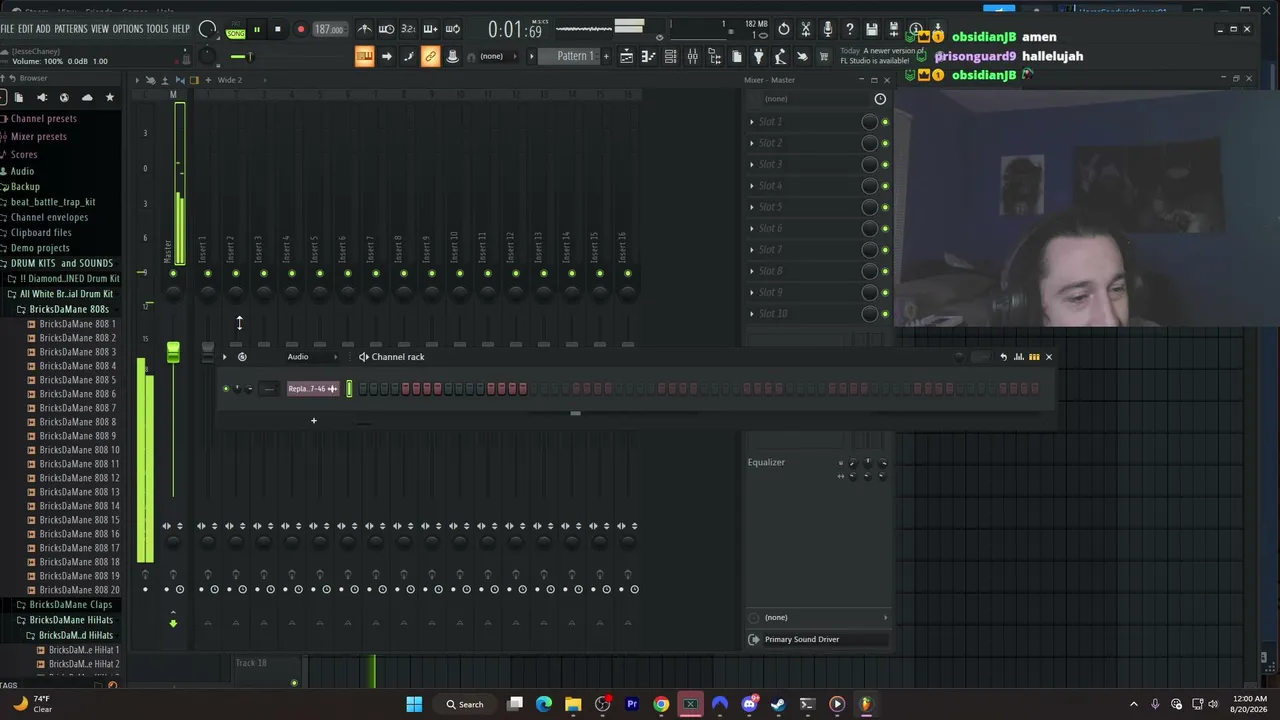Click the Primary Sound Driver output selector

click(818, 640)
